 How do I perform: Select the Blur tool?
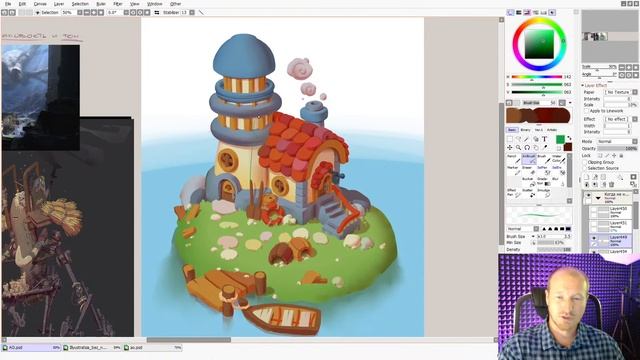pos(559,182)
